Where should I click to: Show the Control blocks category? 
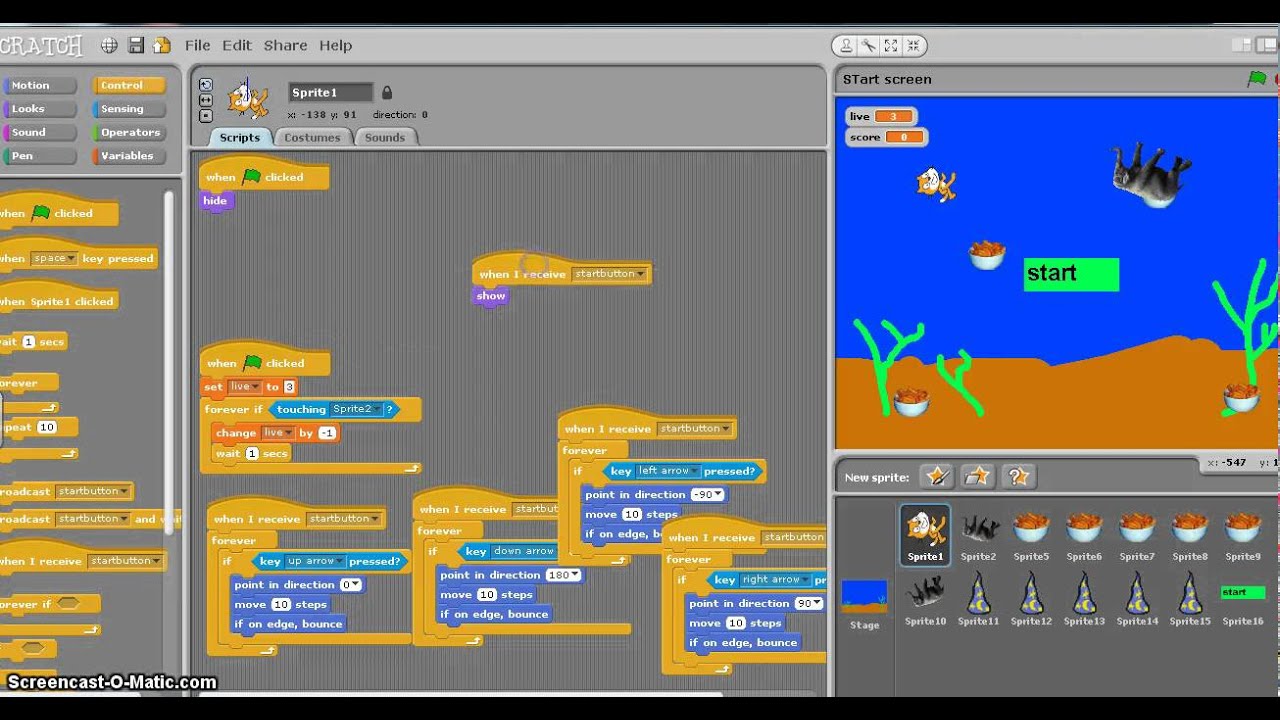click(x=129, y=86)
